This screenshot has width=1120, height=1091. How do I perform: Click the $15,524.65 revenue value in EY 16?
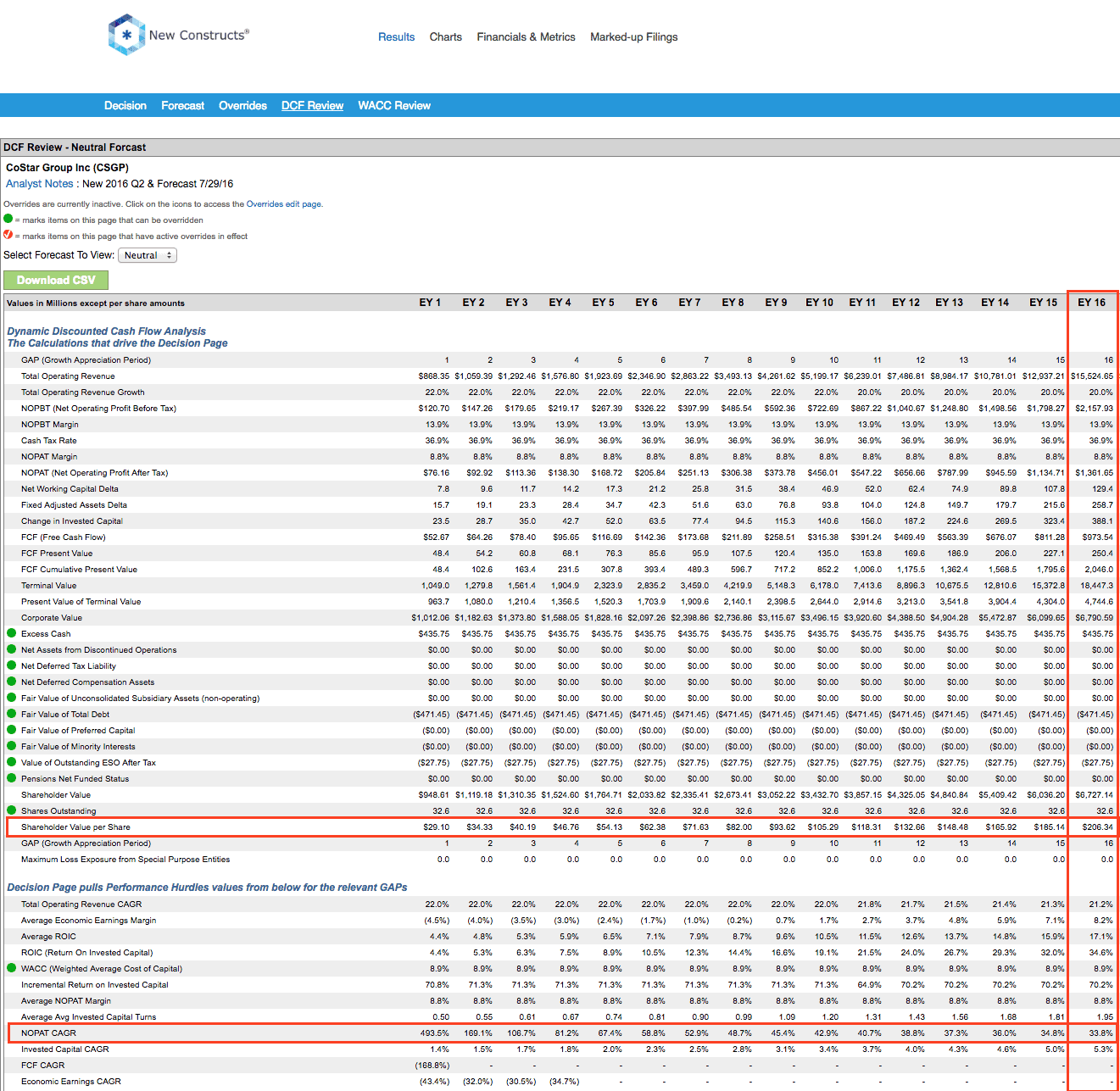[x=1092, y=376]
